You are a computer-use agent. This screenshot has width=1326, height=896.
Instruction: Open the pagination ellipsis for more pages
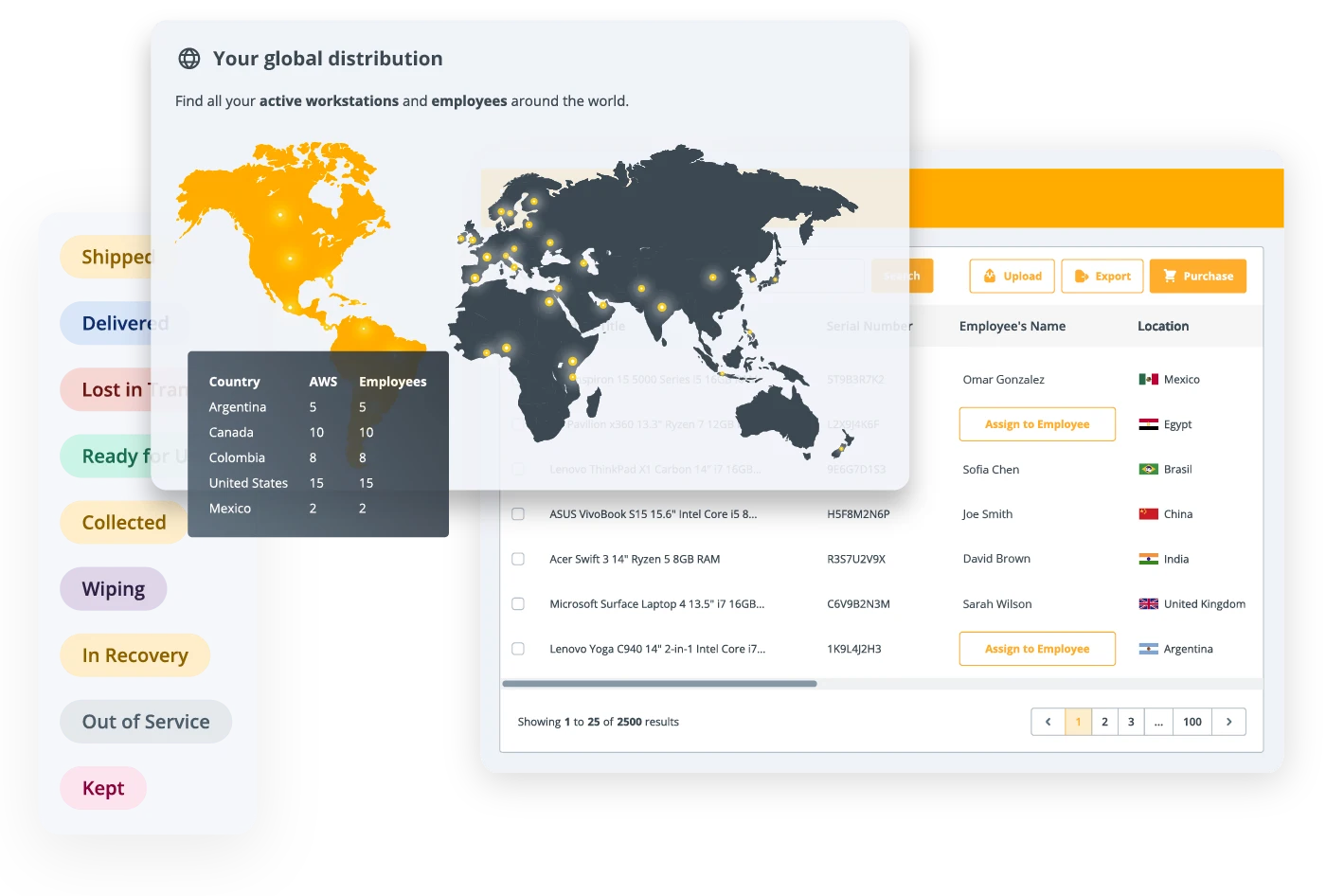(1158, 722)
